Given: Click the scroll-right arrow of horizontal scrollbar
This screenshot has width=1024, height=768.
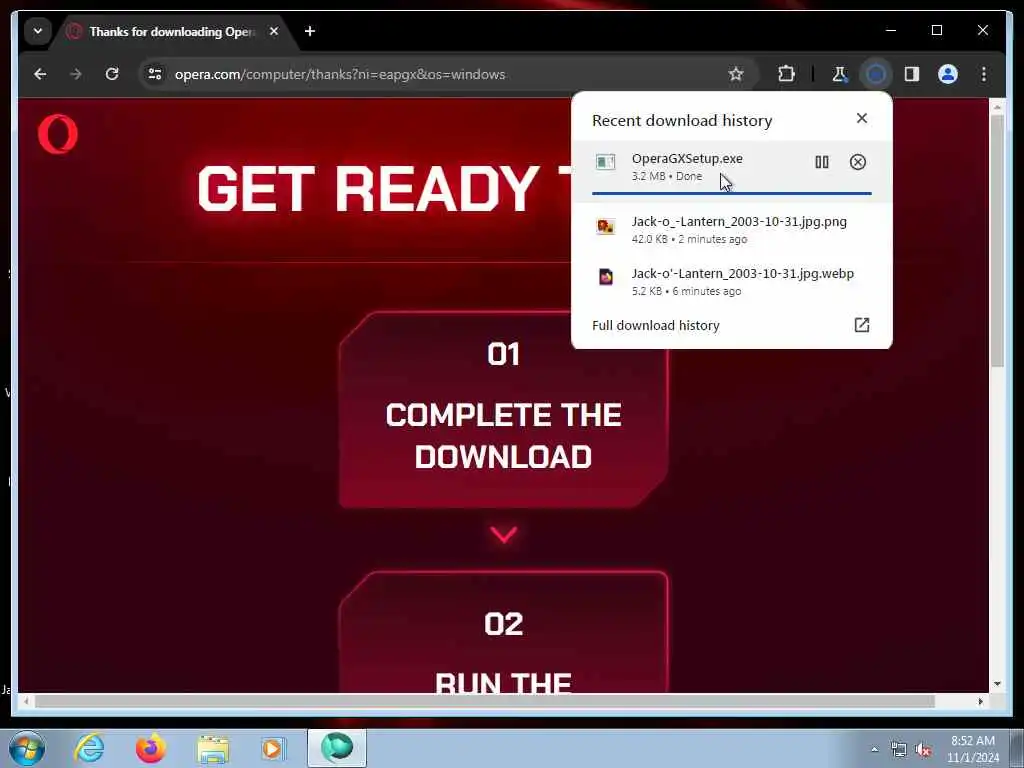Looking at the screenshot, I should (980, 701).
